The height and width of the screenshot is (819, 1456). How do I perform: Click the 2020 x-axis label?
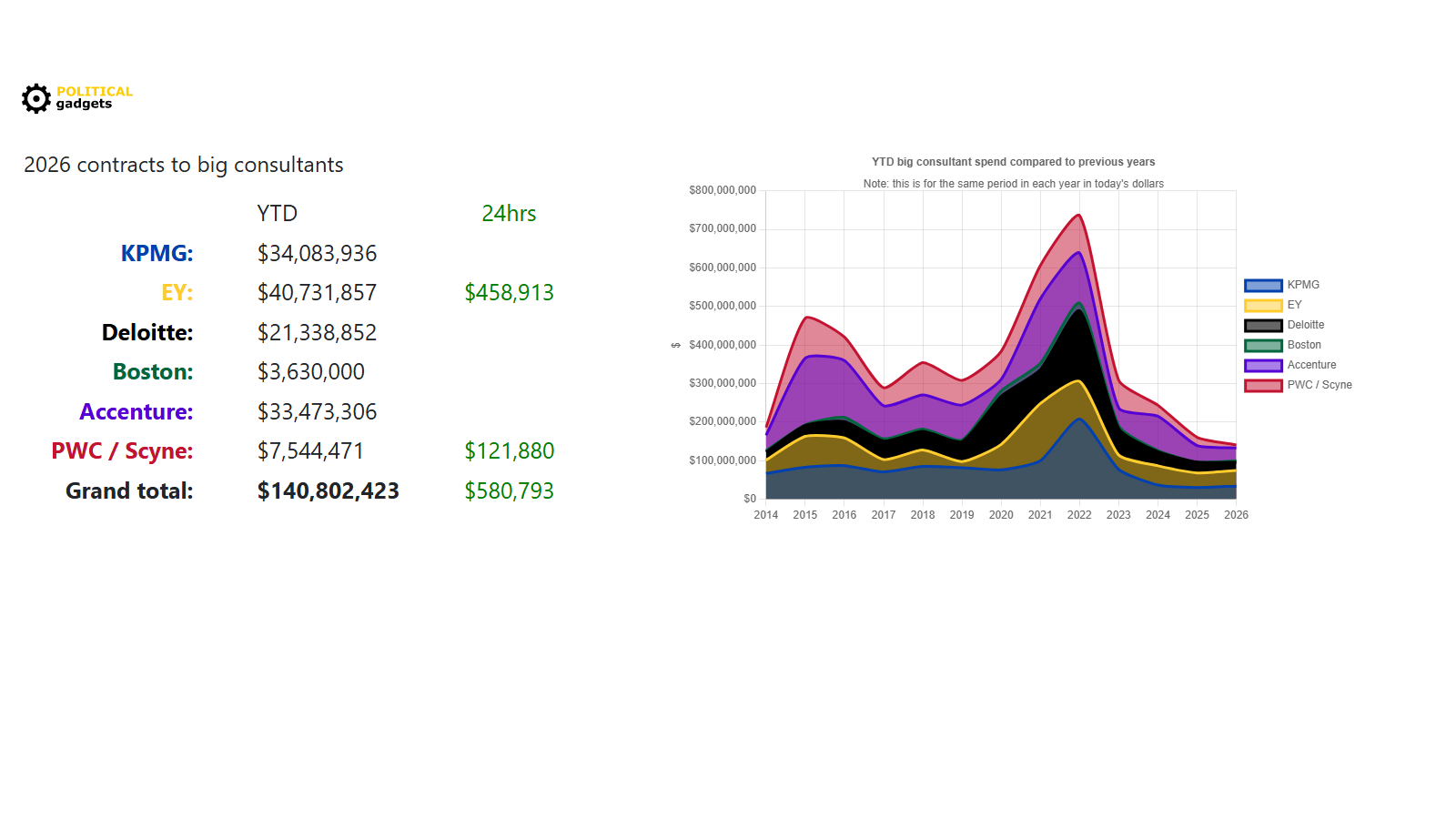coord(1001,515)
